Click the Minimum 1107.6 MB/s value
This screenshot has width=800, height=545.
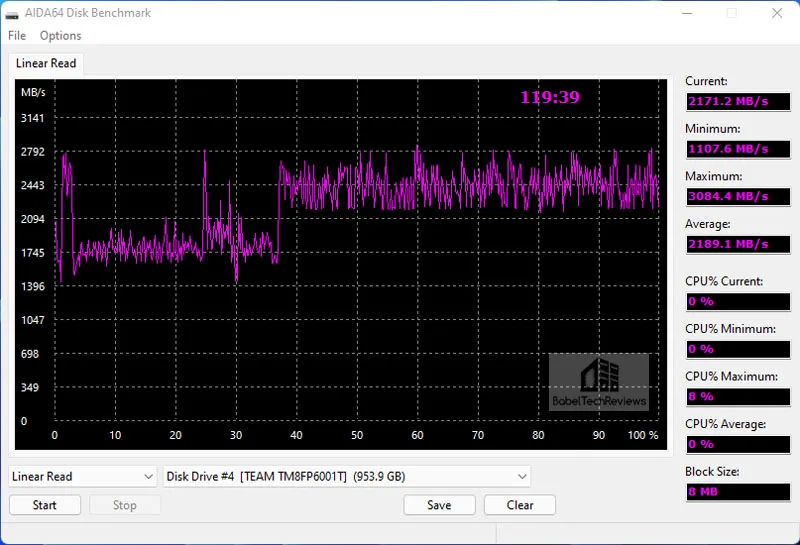pyautogui.click(x=738, y=149)
